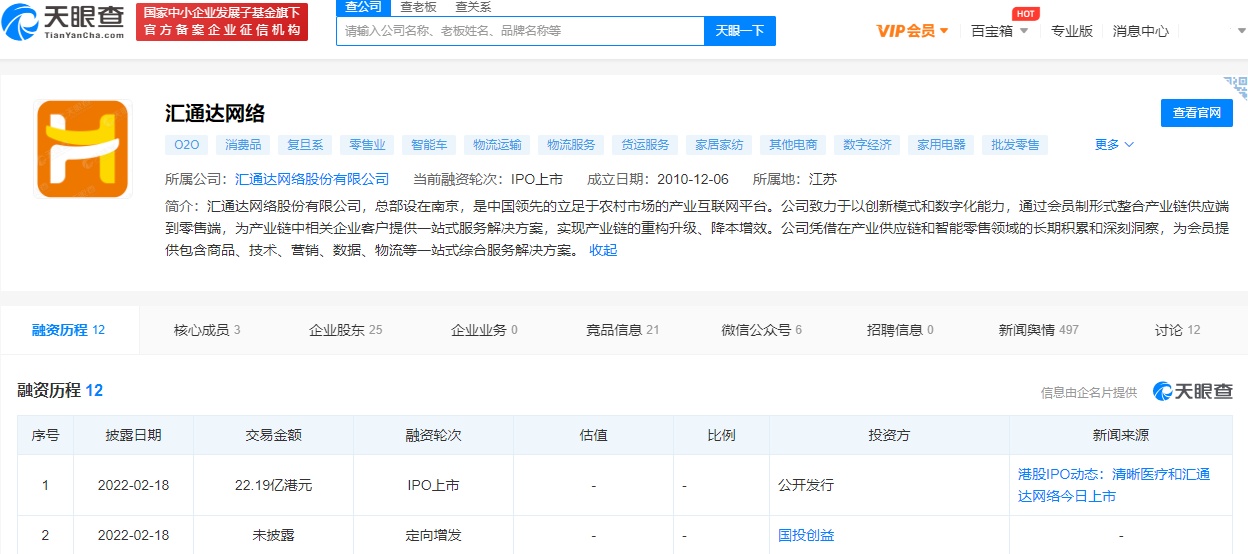Screen dimensions: 1248x554
Task: Click the 交易金额 column header
Action: (273, 435)
